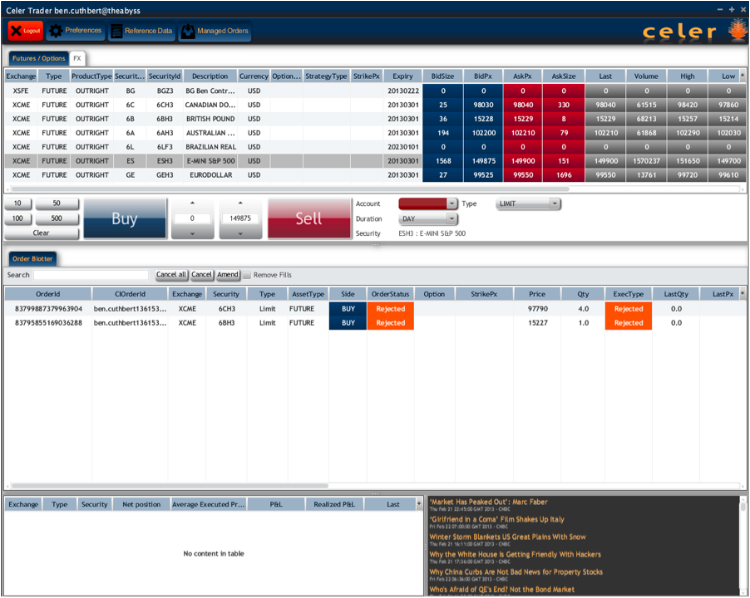The image size is (750, 598).
Task: Sort by BidSize column header
Action: pos(443,76)
